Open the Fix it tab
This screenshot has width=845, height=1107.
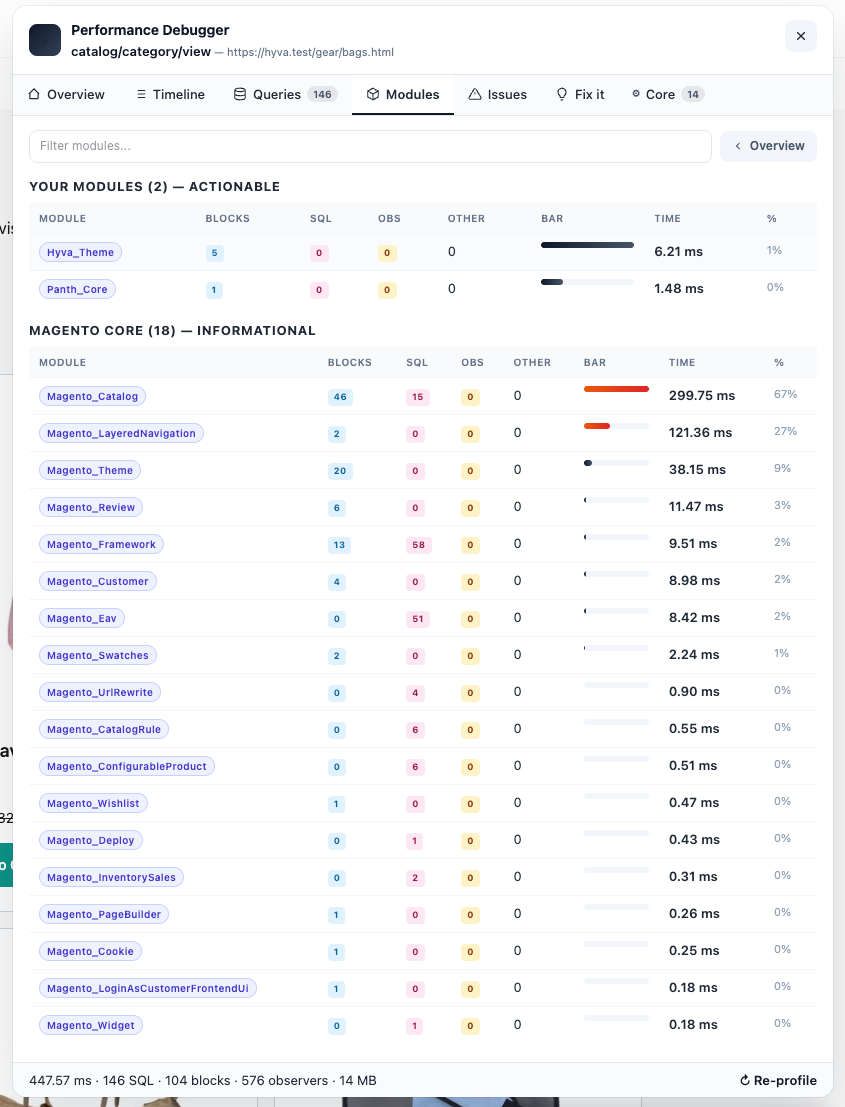[x=580, y=95]
